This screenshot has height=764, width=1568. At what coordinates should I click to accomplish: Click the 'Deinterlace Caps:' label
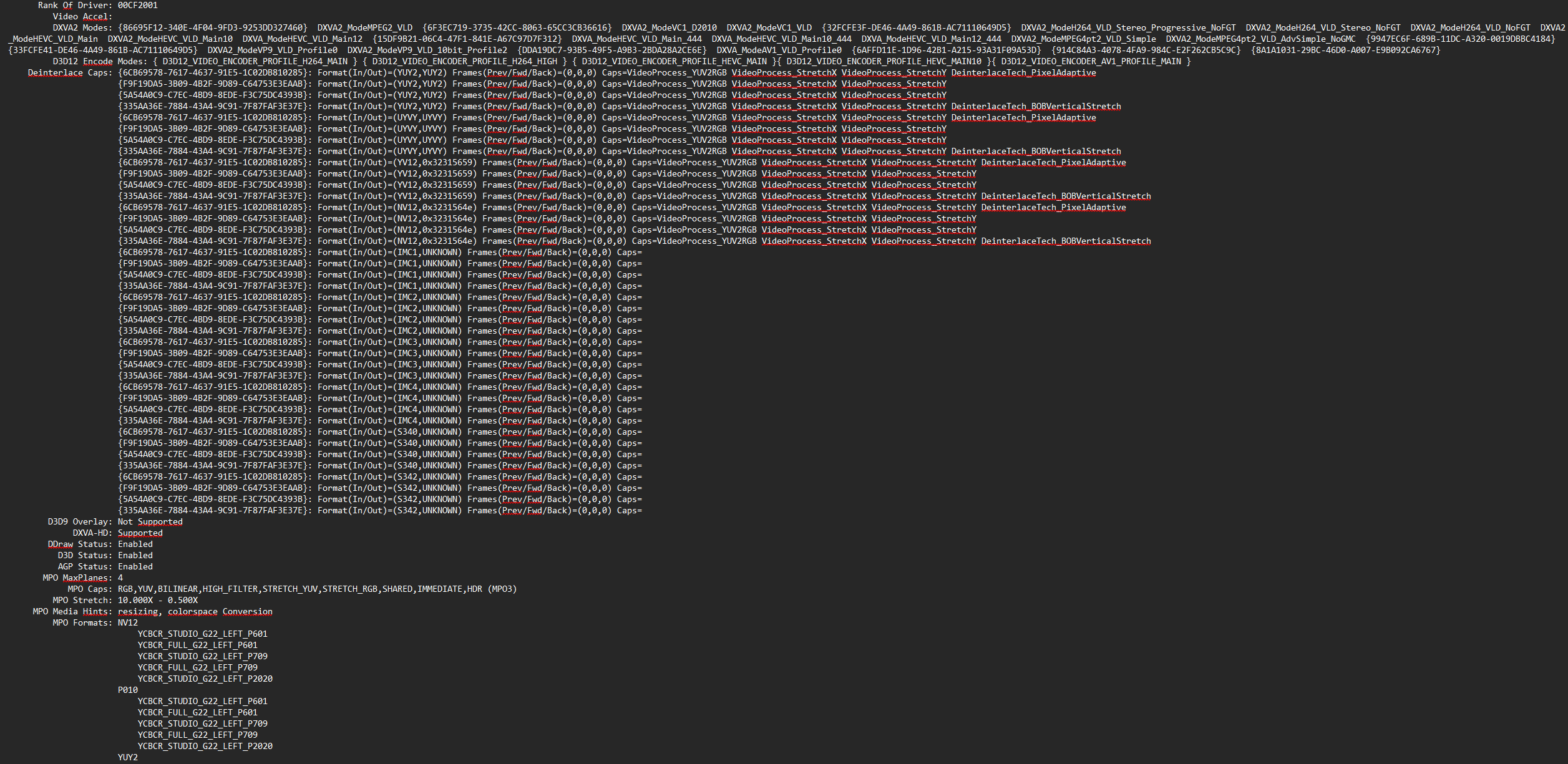click(x=70, y=72)
